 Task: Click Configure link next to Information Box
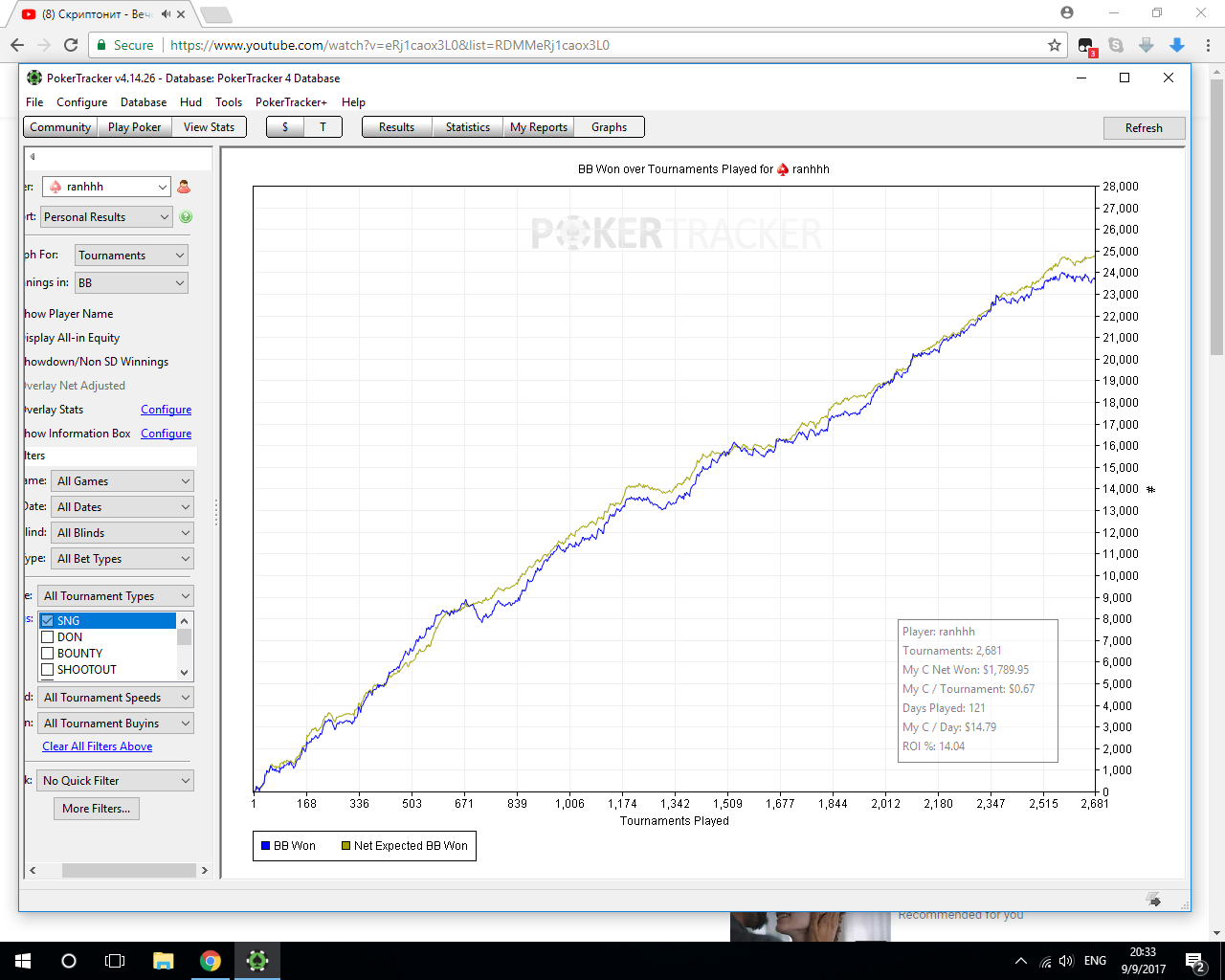point(167,434)
